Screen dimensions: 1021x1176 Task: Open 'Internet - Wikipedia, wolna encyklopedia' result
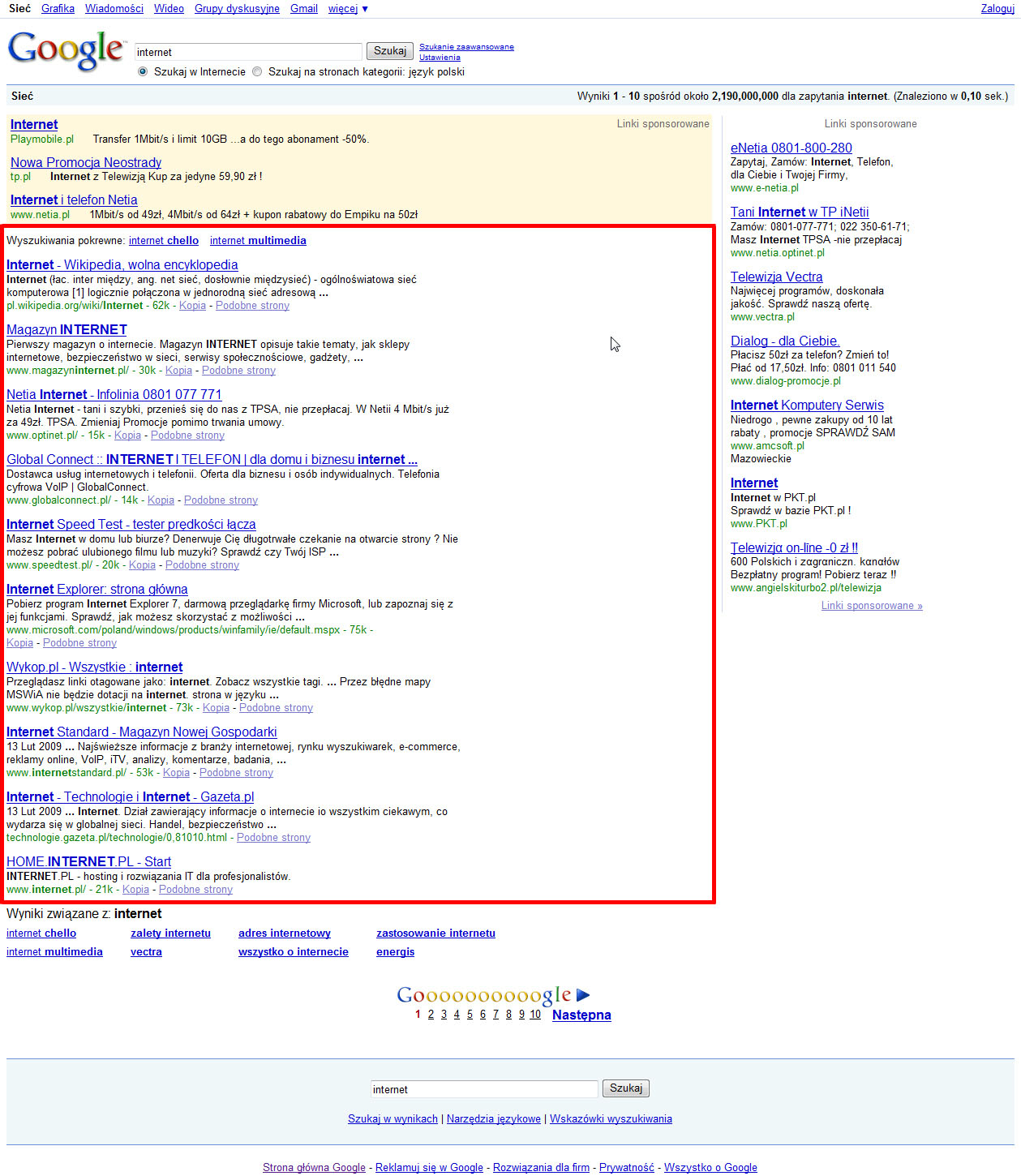(122, 264)
